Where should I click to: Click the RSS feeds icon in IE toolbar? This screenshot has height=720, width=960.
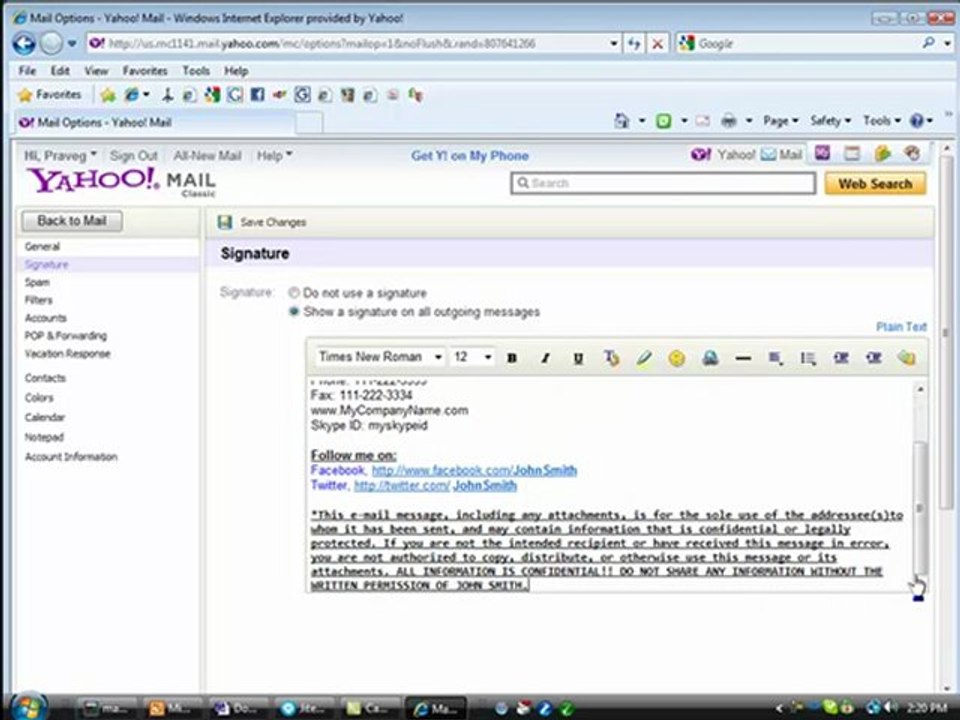click(664, 121)
